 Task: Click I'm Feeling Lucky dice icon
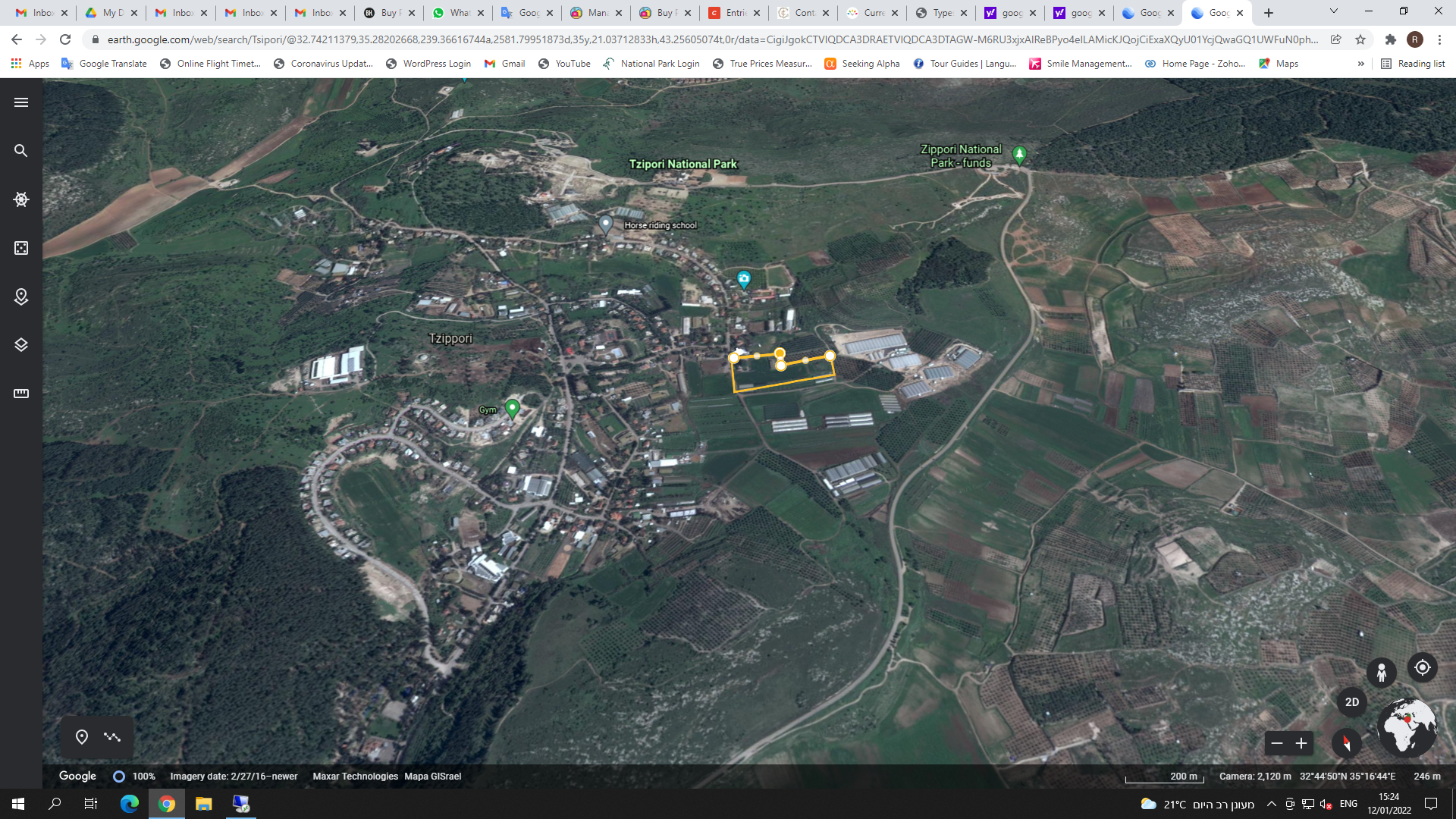tap(21, 248)
